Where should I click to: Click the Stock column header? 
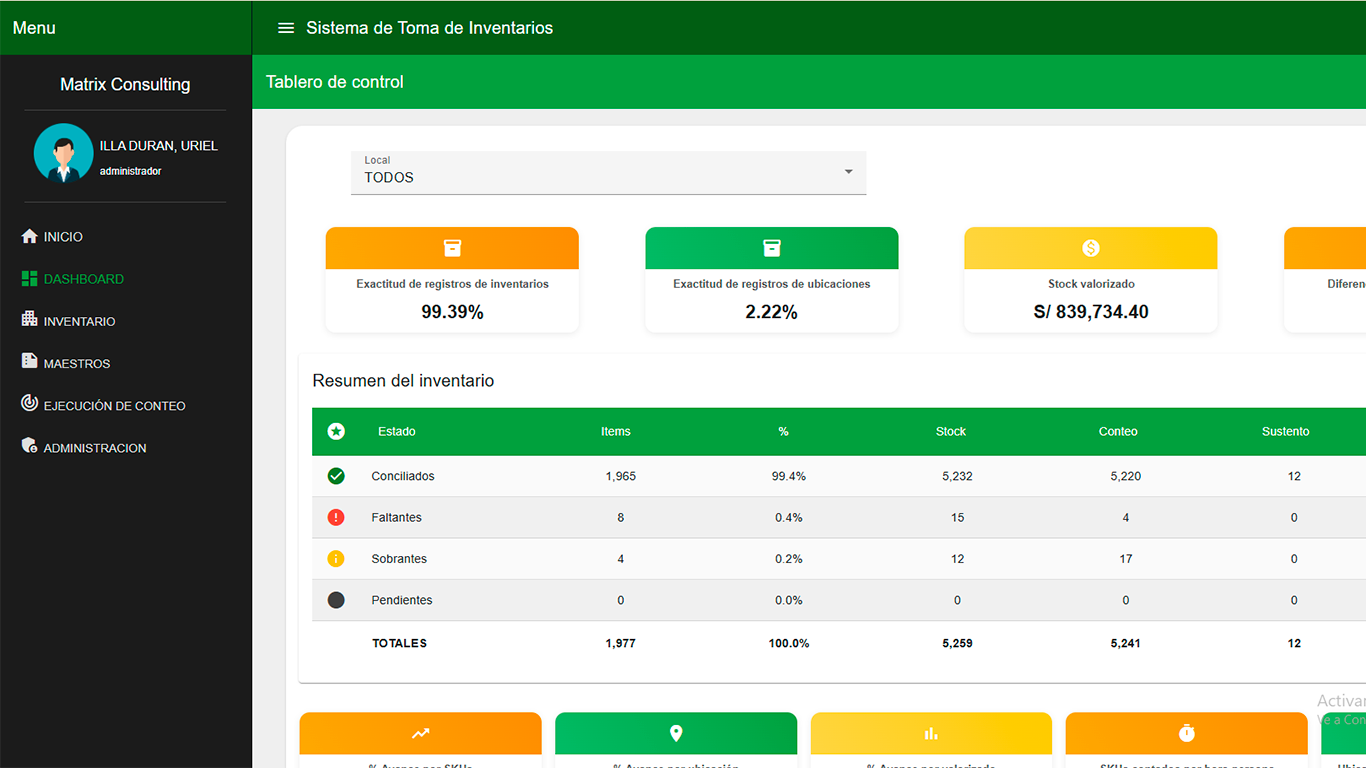[x=951, y=431]
